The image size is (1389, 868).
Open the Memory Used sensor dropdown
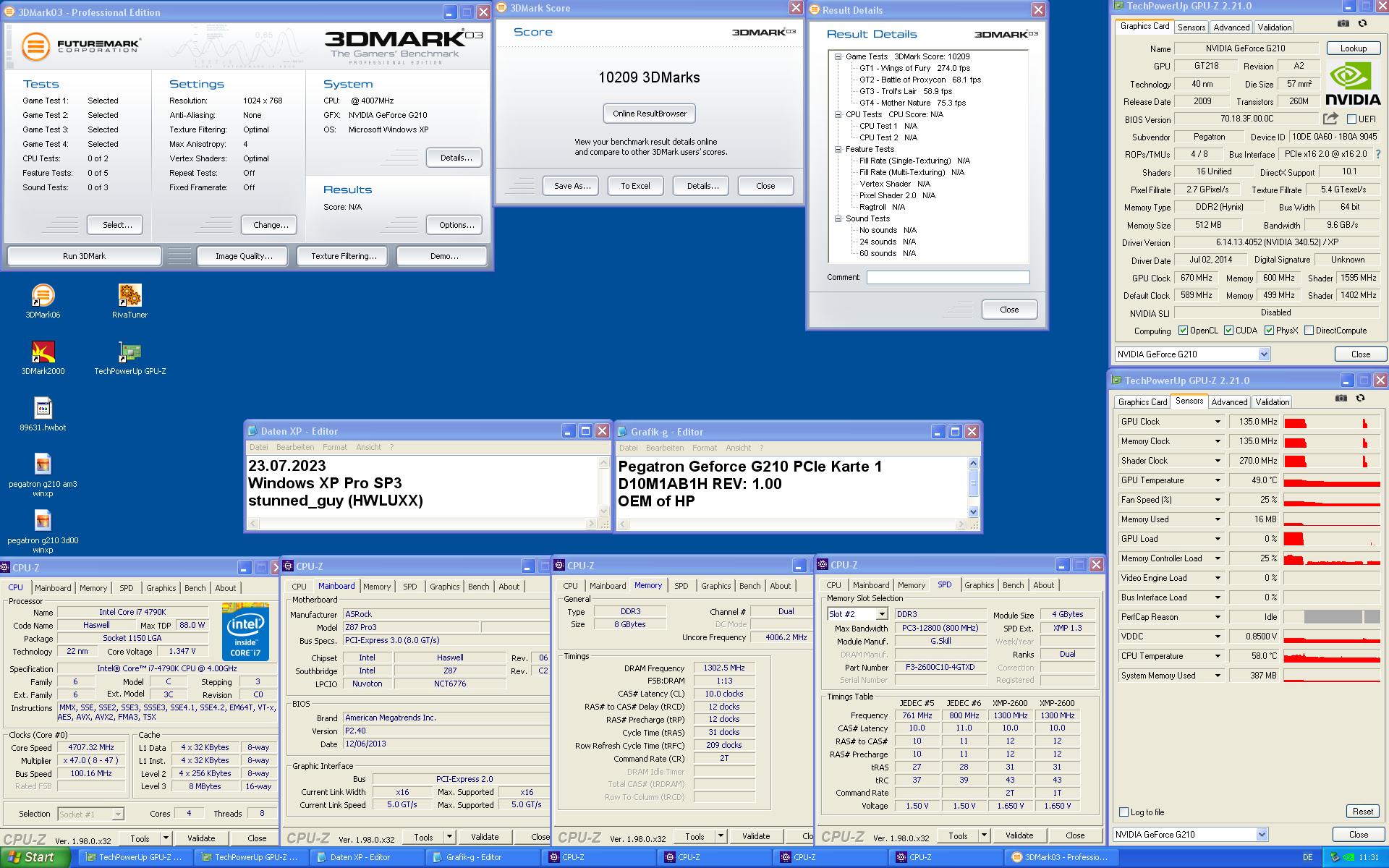click(1218, 519)
